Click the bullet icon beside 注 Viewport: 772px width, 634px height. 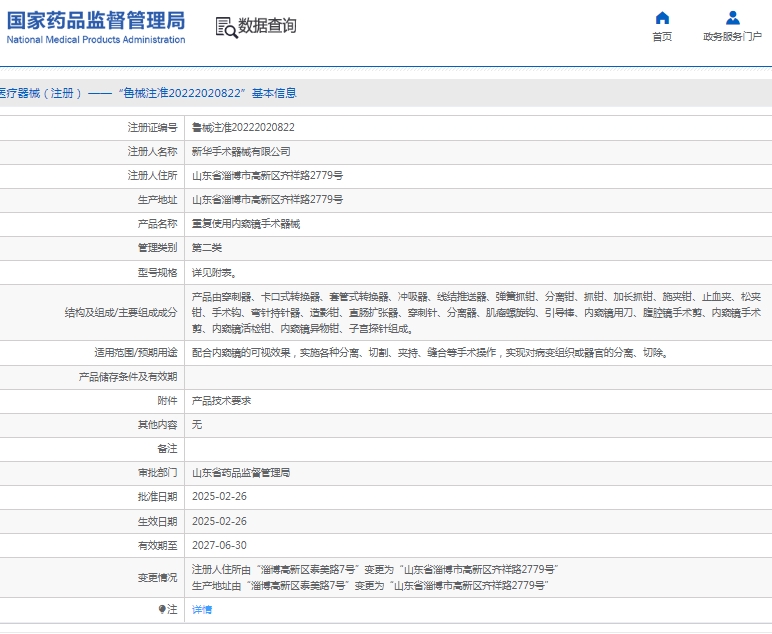[161, 609]
